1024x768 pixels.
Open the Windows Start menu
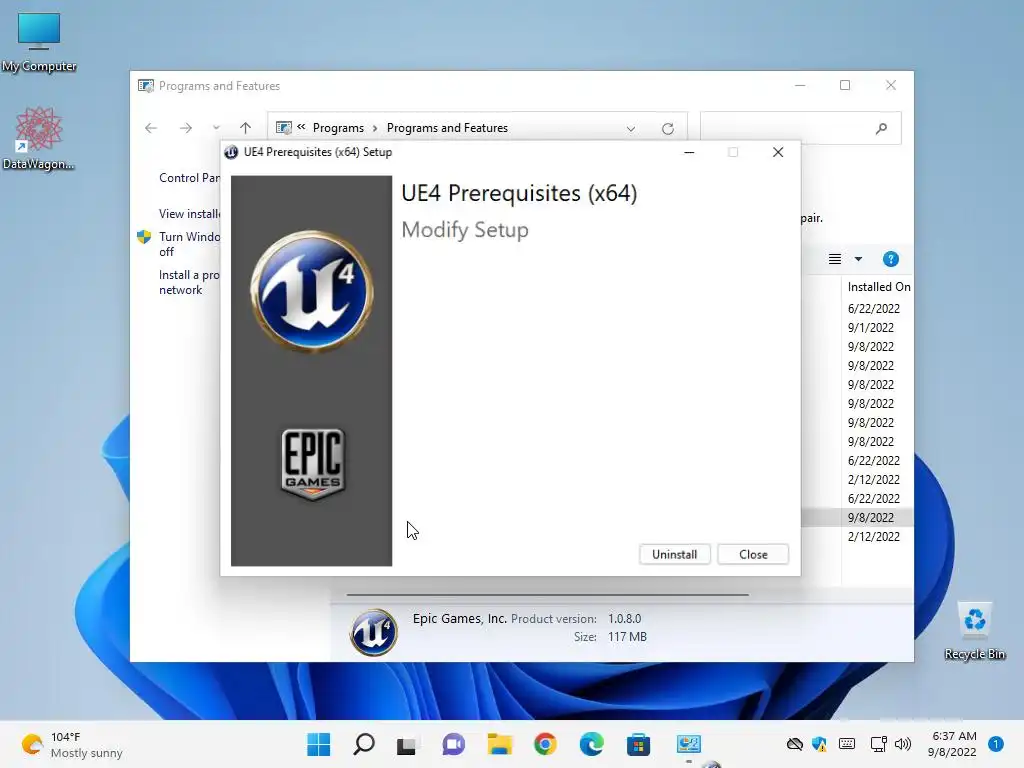(x=319, y=744)
